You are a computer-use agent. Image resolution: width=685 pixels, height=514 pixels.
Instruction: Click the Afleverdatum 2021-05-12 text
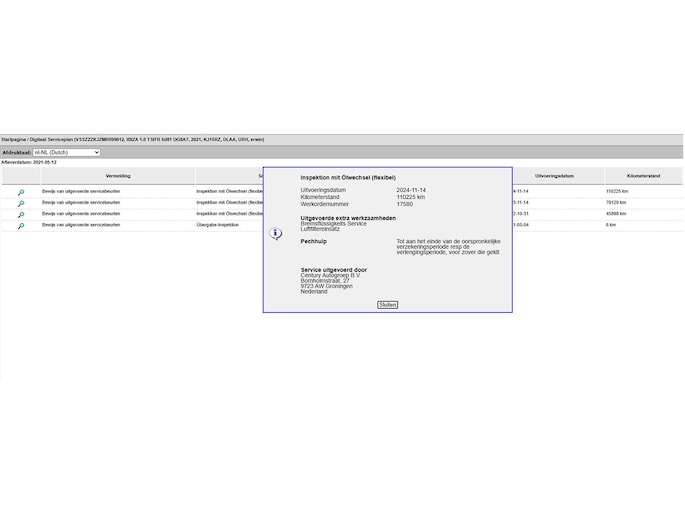29,162
